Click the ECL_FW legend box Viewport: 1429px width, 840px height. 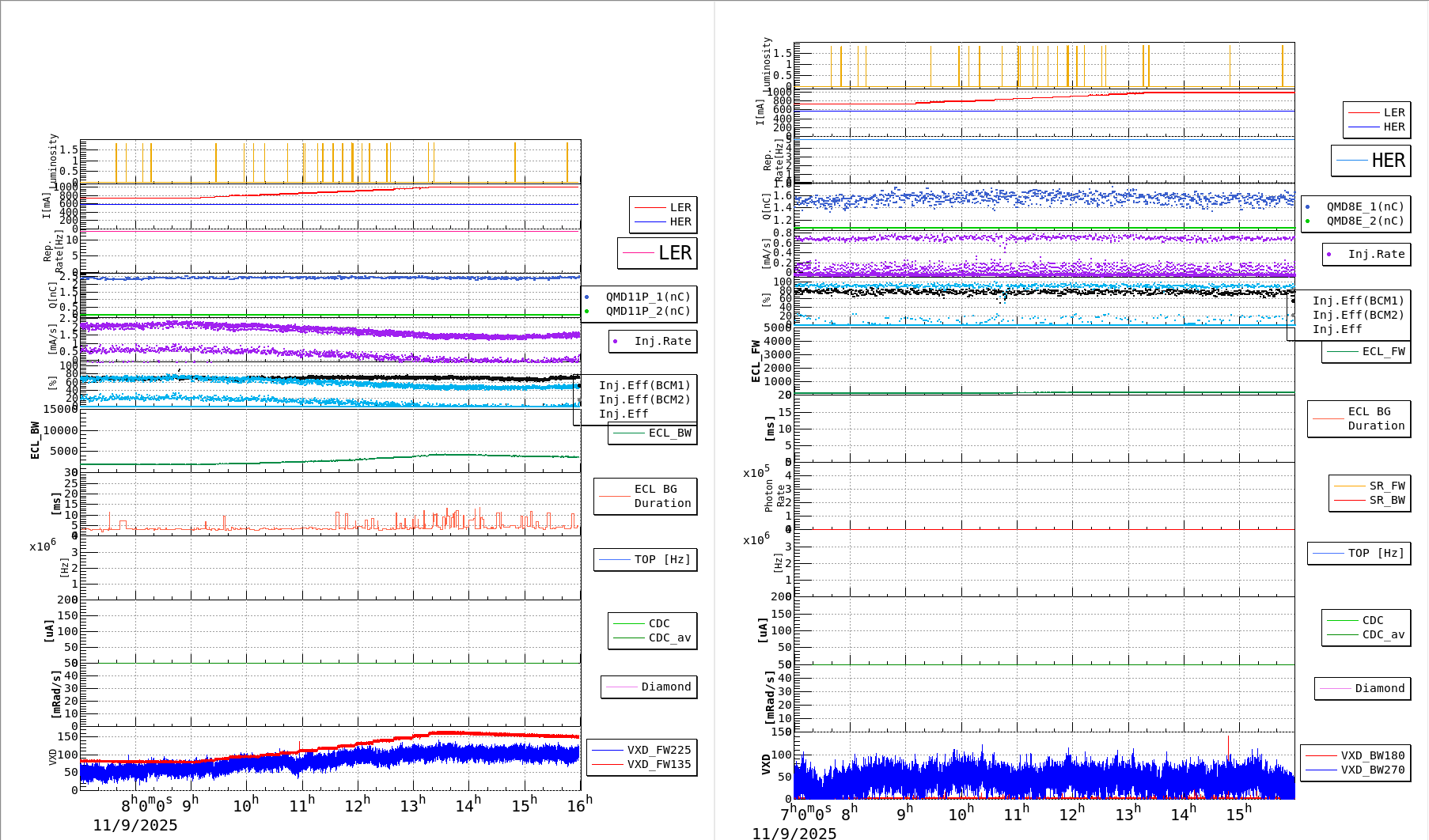1366,351
